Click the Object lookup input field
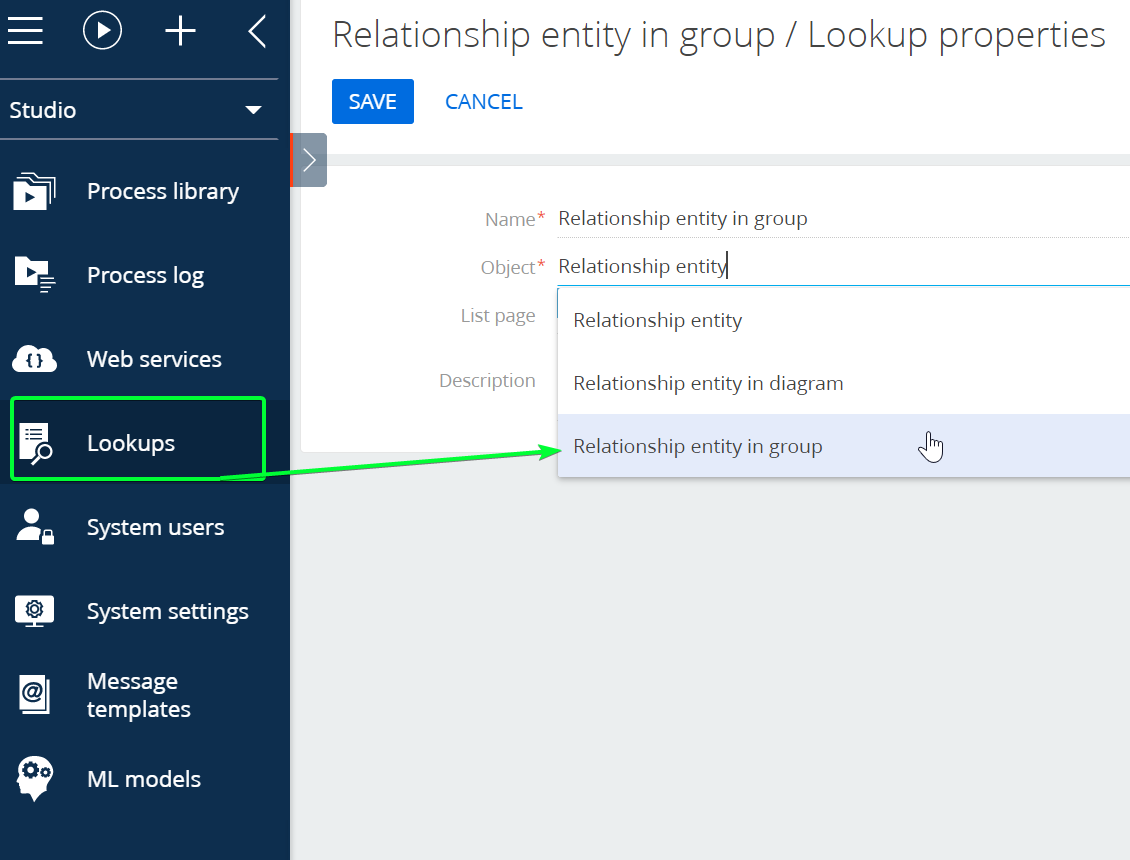The image size is (1130, 860). (x=843, y=266)
